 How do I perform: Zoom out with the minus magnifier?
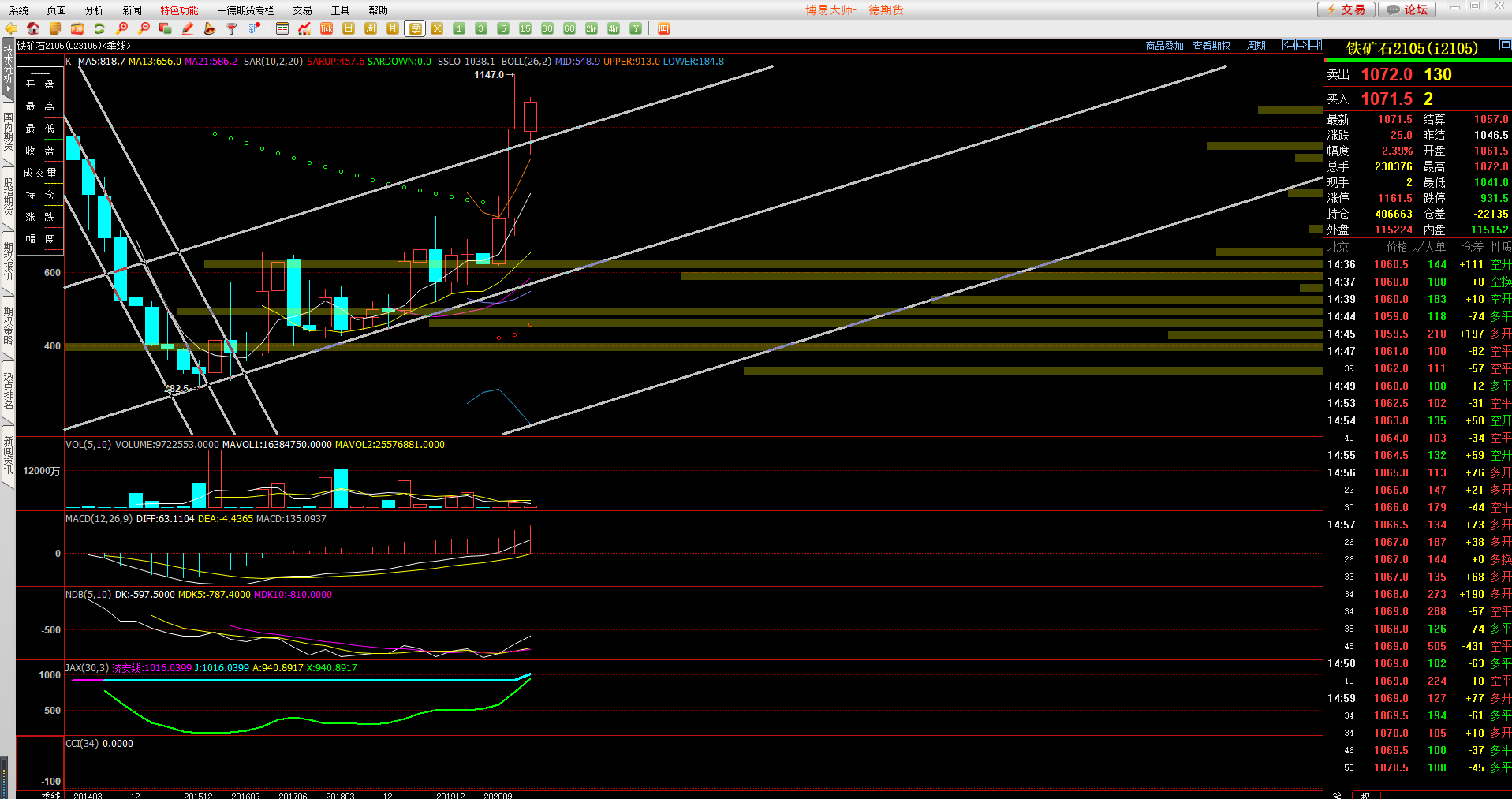tap(144, 28)
